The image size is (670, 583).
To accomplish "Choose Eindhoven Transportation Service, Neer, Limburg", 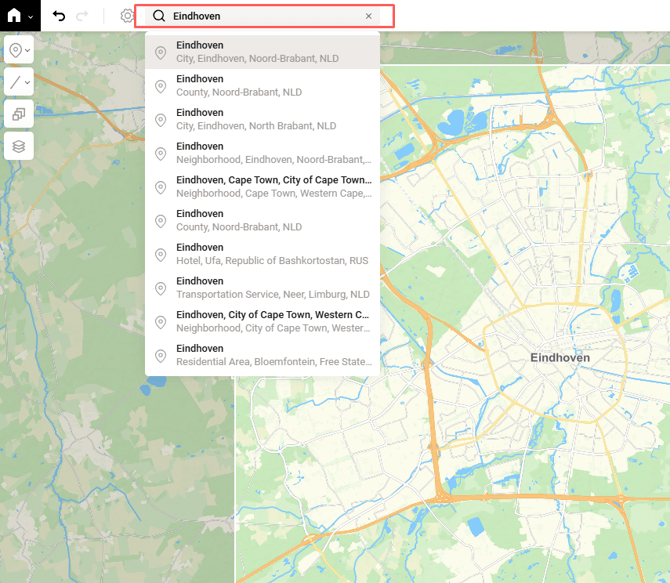I will click(262, 288).
